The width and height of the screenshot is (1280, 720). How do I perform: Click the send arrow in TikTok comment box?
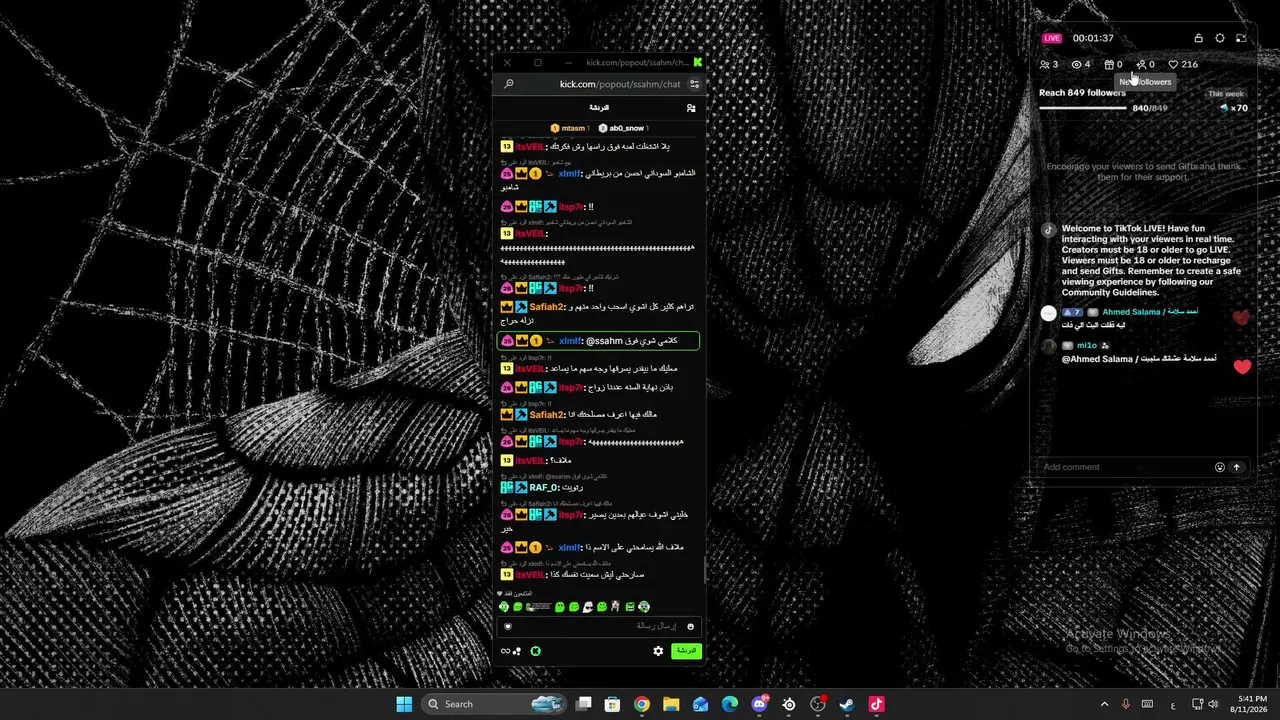coord(1236,467)
